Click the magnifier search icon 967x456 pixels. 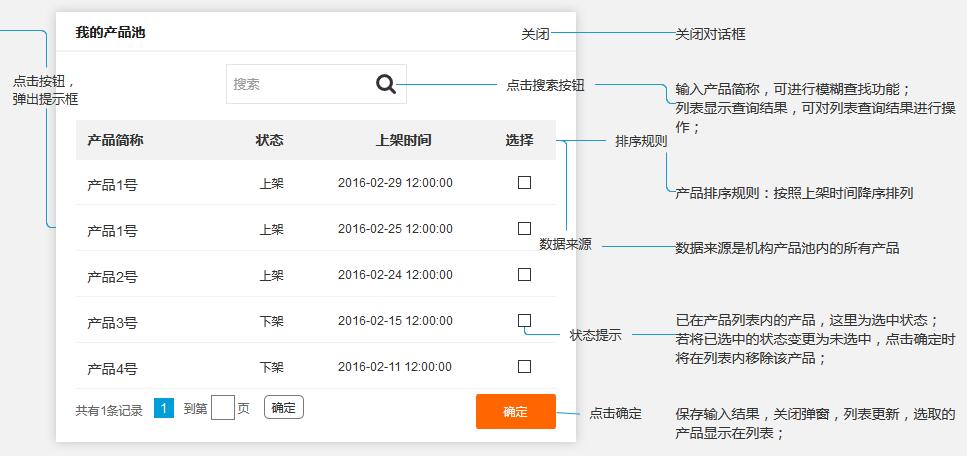click(386, 85)
